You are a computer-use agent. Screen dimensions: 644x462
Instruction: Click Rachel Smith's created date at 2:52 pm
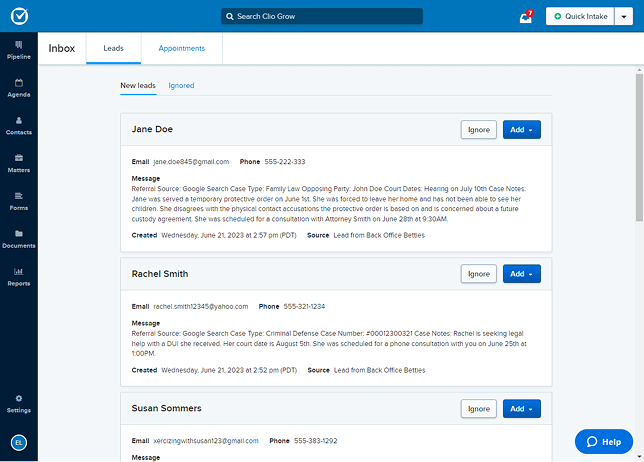click(x=229, y=370)
